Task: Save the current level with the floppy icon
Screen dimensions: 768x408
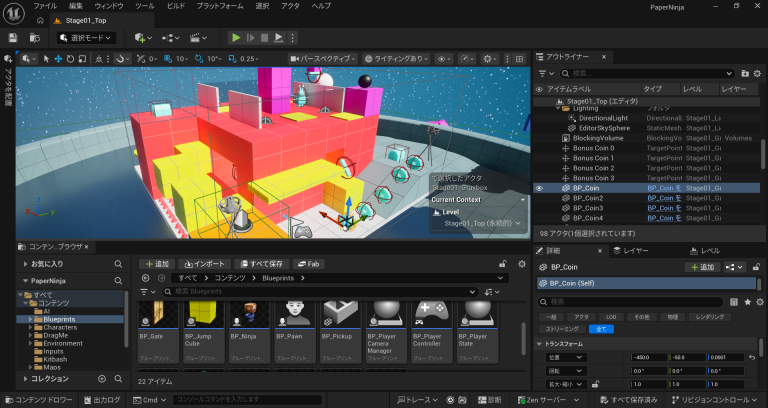Action: 13,38
